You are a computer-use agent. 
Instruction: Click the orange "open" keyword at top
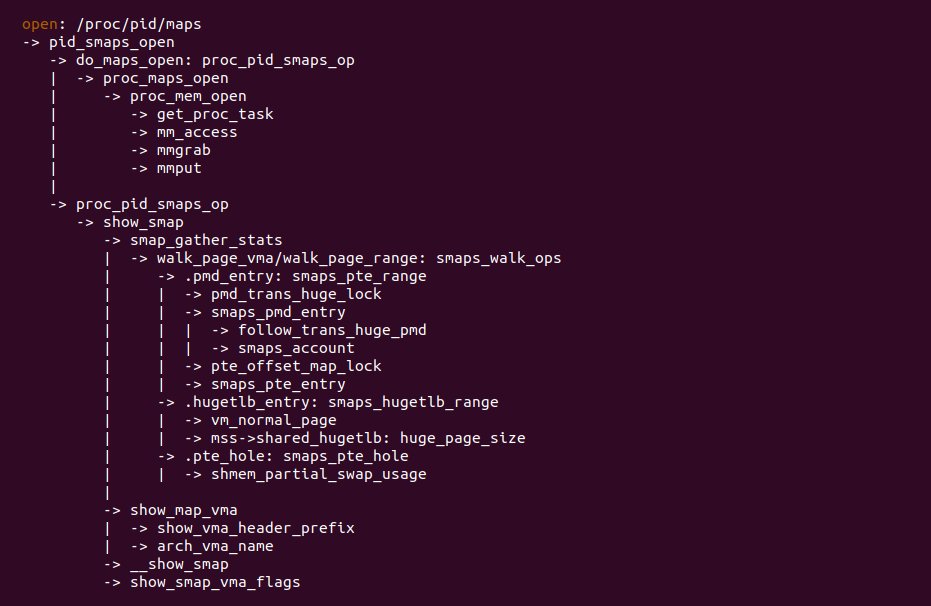click(39, 24)
